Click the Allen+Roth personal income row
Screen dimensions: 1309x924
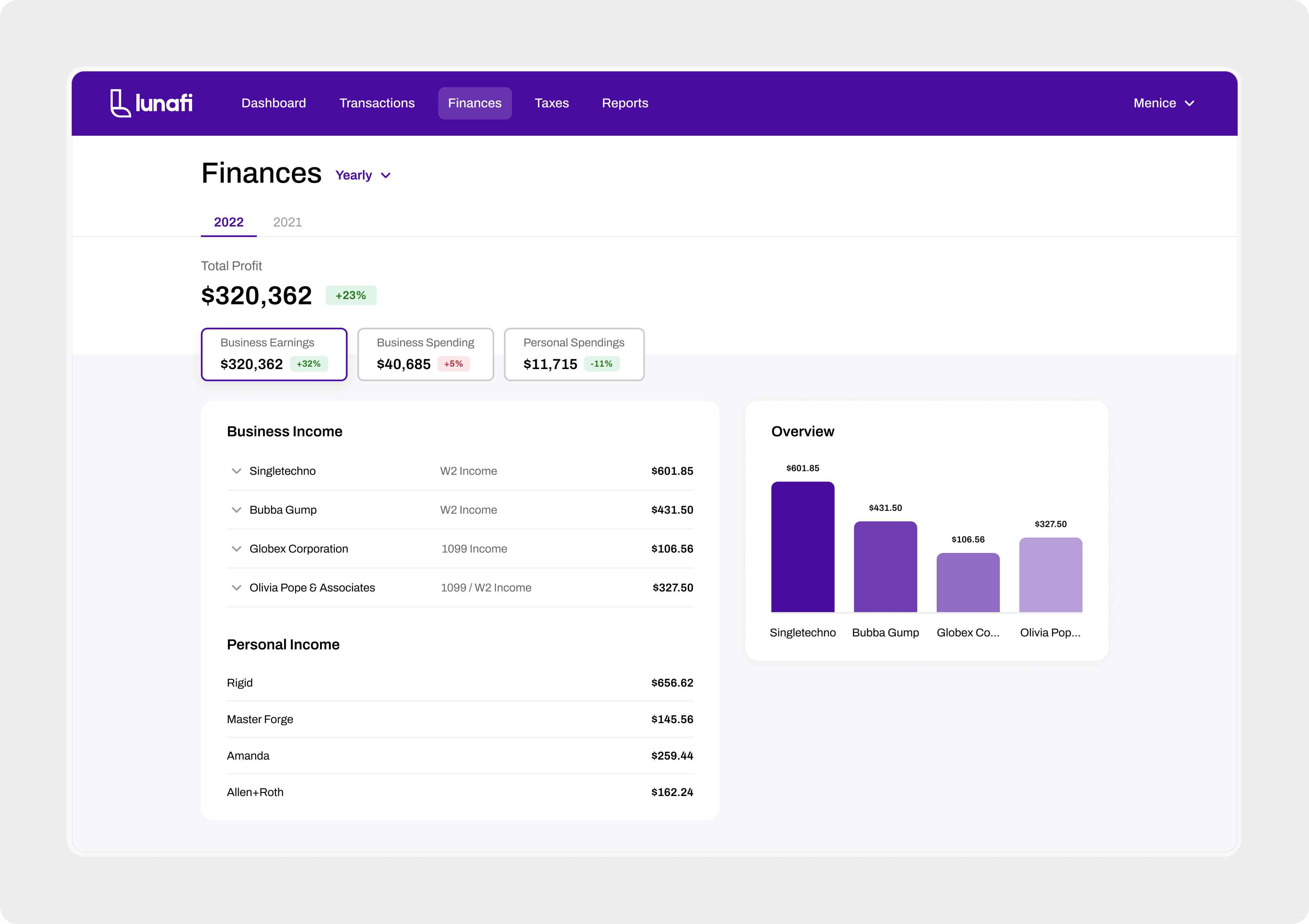click(x=460, y=792)
